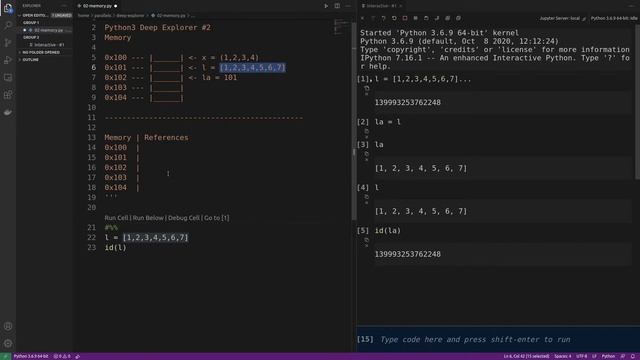Open the Source Control view
Screen dimensions: 640x360
point(8,42)
